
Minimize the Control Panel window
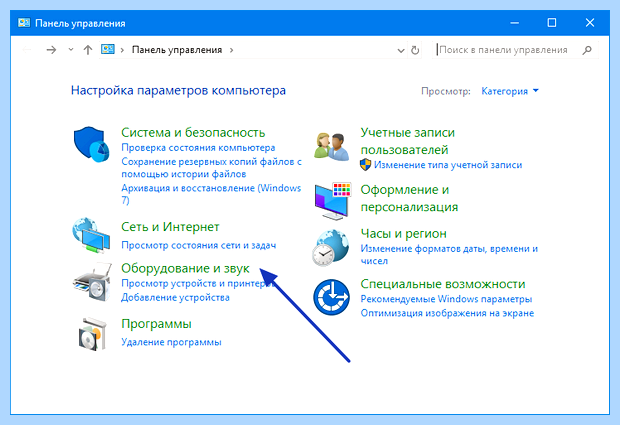(x=514, y=23)
